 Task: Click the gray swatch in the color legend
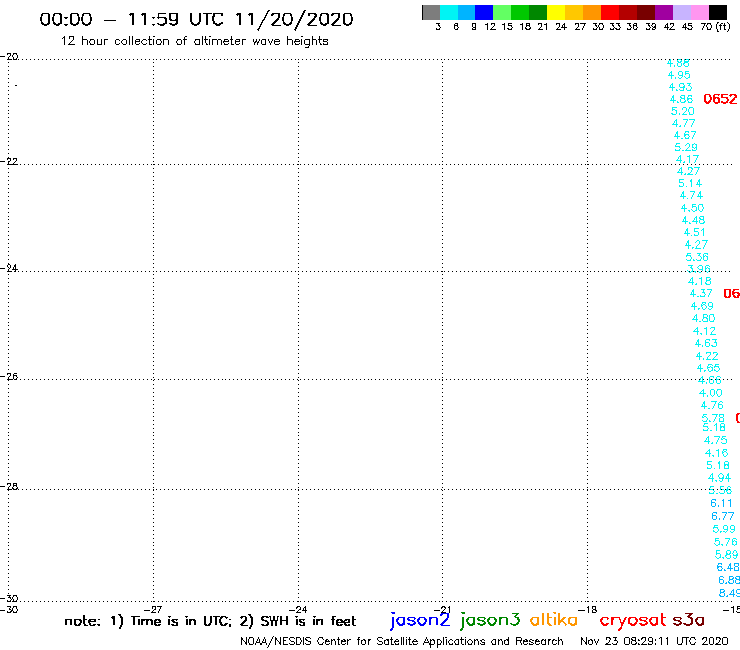(431, 12)
